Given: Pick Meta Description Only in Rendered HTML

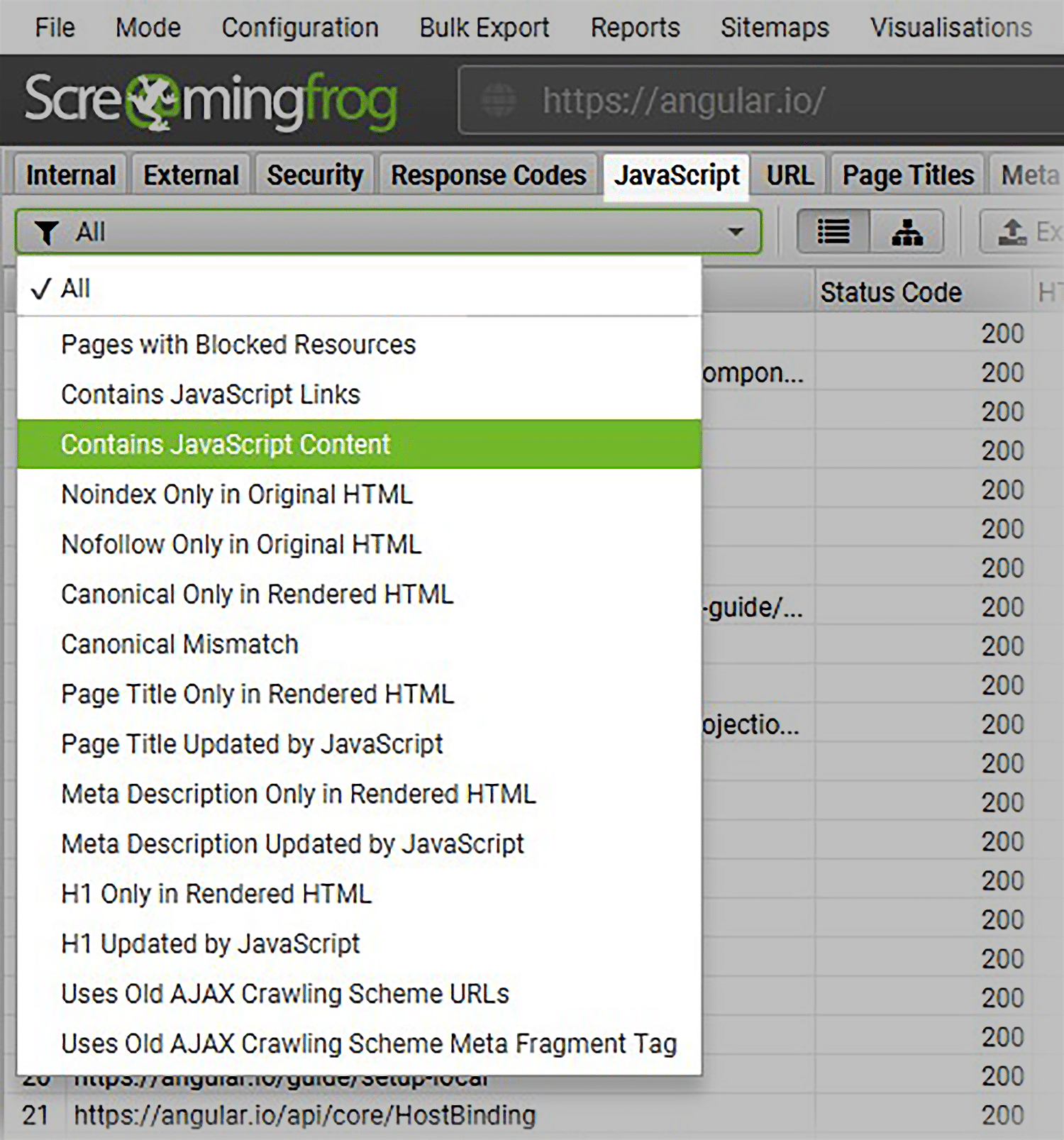Looking at the screenshot, I should coord(359,794).
